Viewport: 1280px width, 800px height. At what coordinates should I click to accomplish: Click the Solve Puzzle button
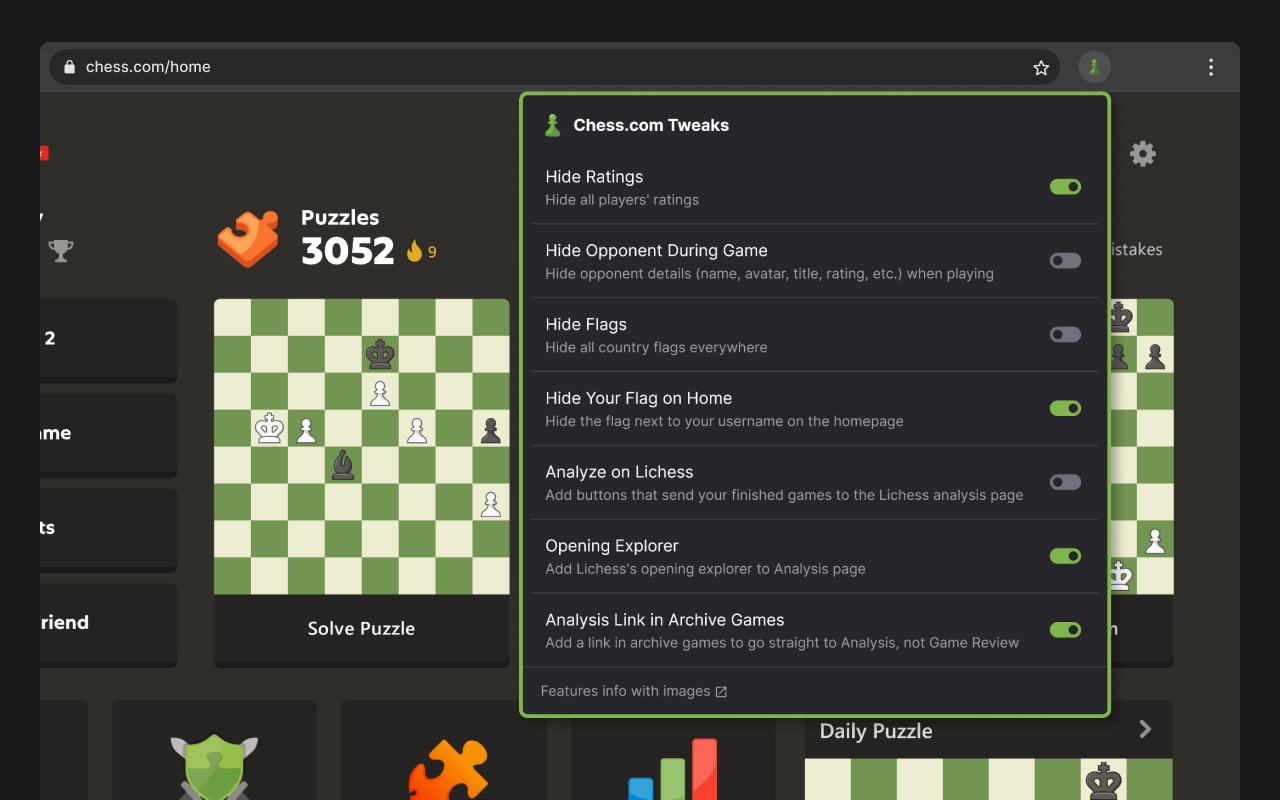point(361,629)
